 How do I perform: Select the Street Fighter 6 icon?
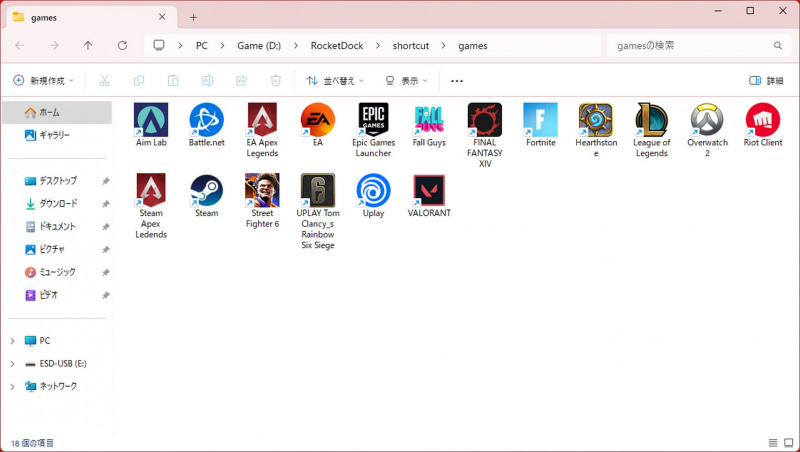pyautogui.click(x=262, y=190)
